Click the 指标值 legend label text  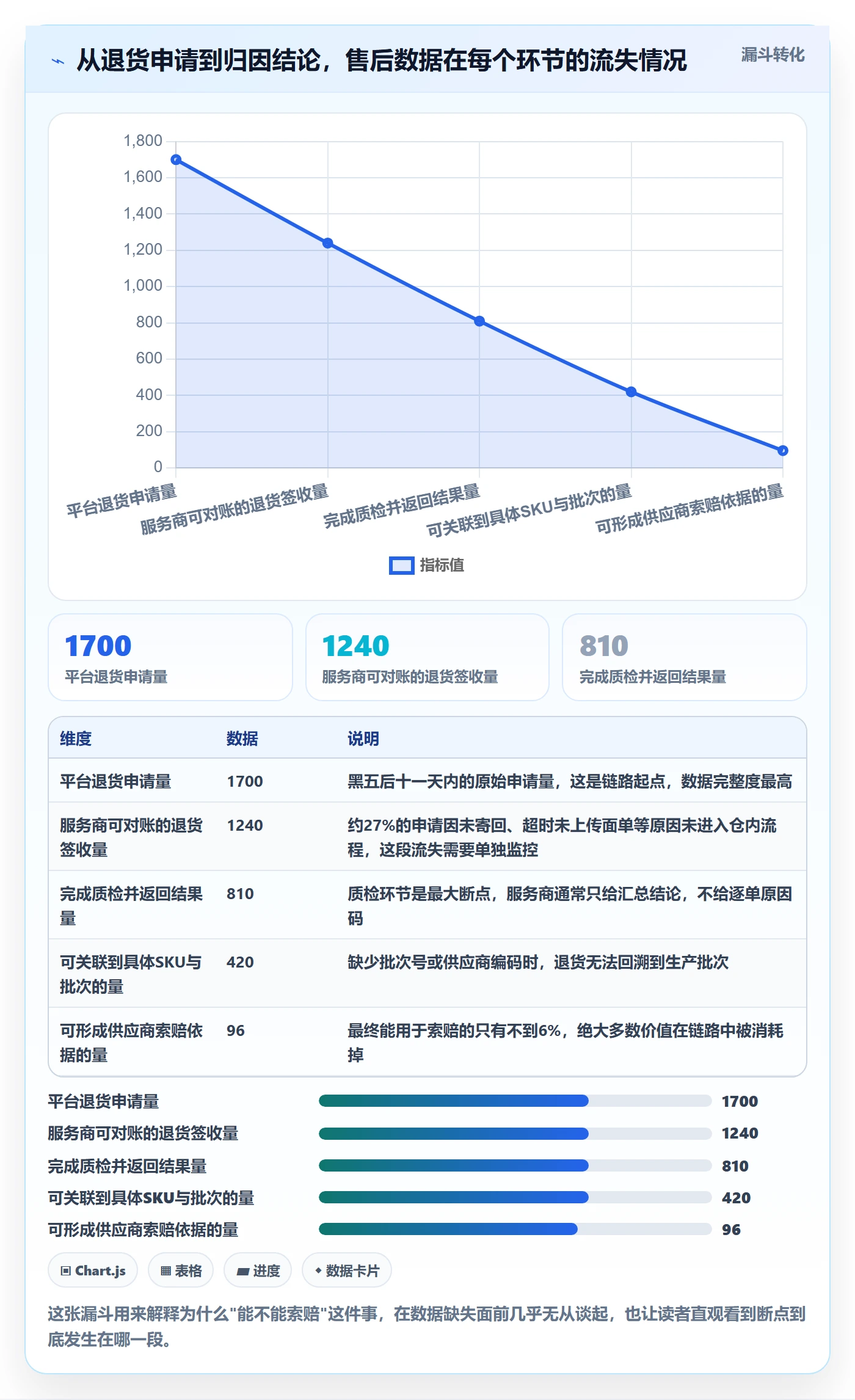(442, 566)
